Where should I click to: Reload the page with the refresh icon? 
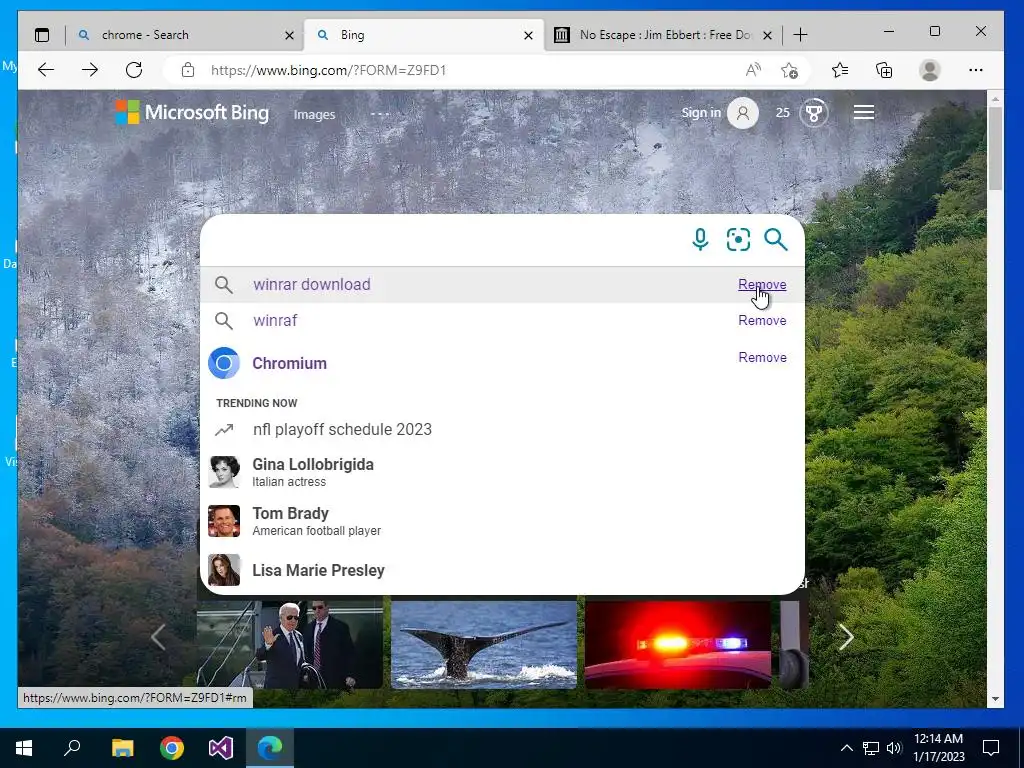[x=134, y=70]
